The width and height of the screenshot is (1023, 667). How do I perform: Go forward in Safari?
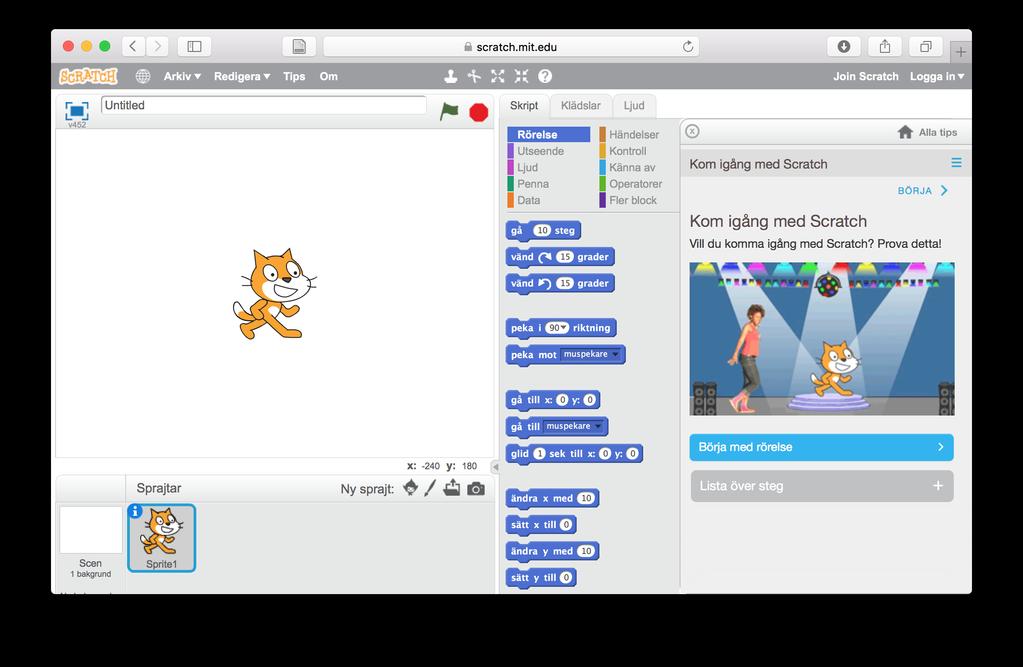coord(157,46)
